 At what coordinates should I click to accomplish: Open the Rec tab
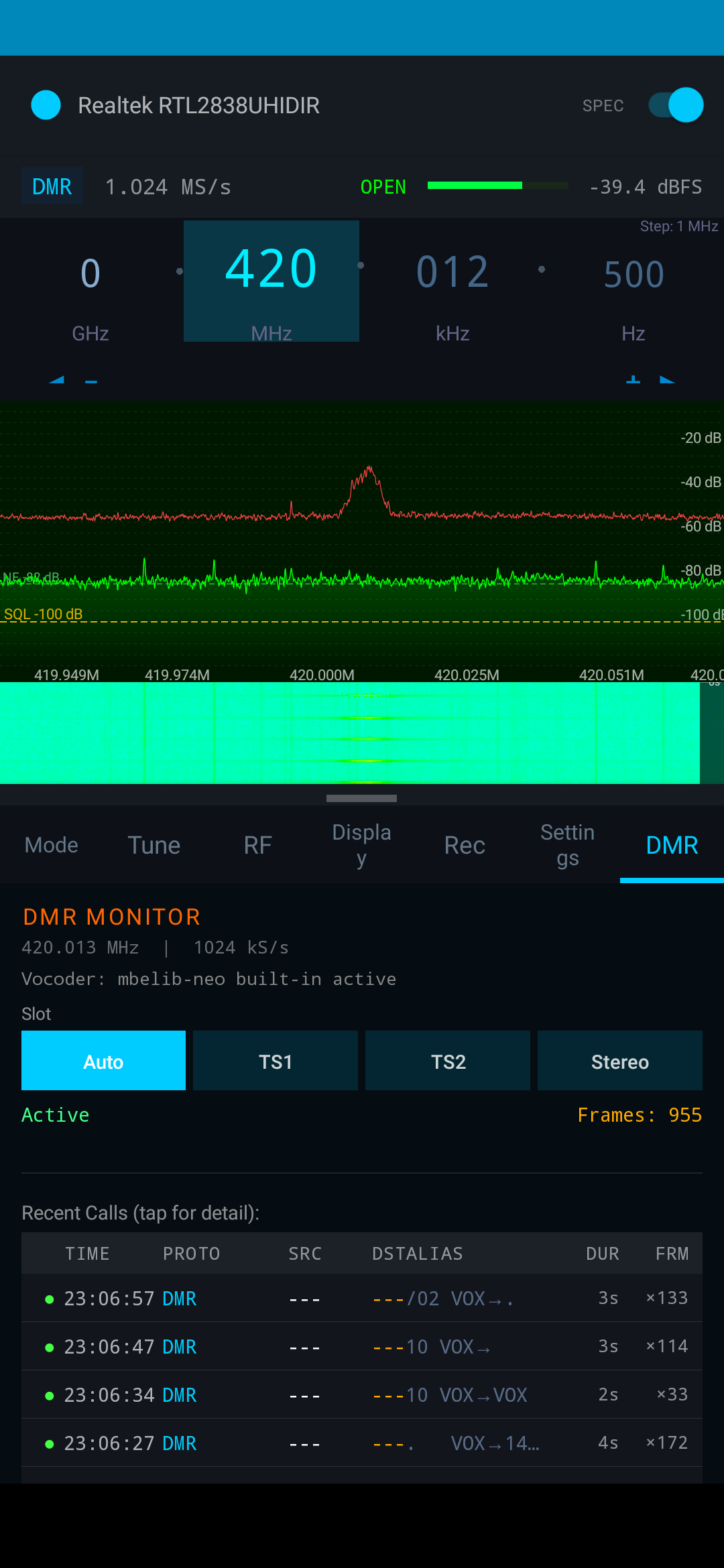coord(465,845)
